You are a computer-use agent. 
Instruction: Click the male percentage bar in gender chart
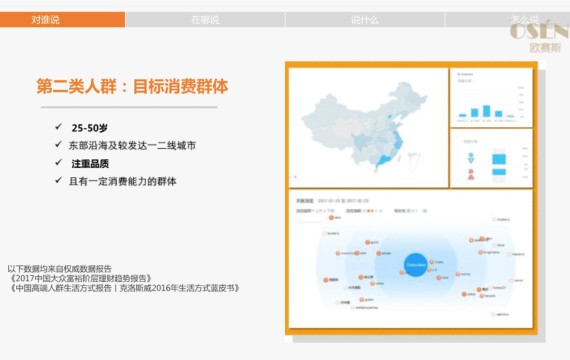tap(499, 159)
